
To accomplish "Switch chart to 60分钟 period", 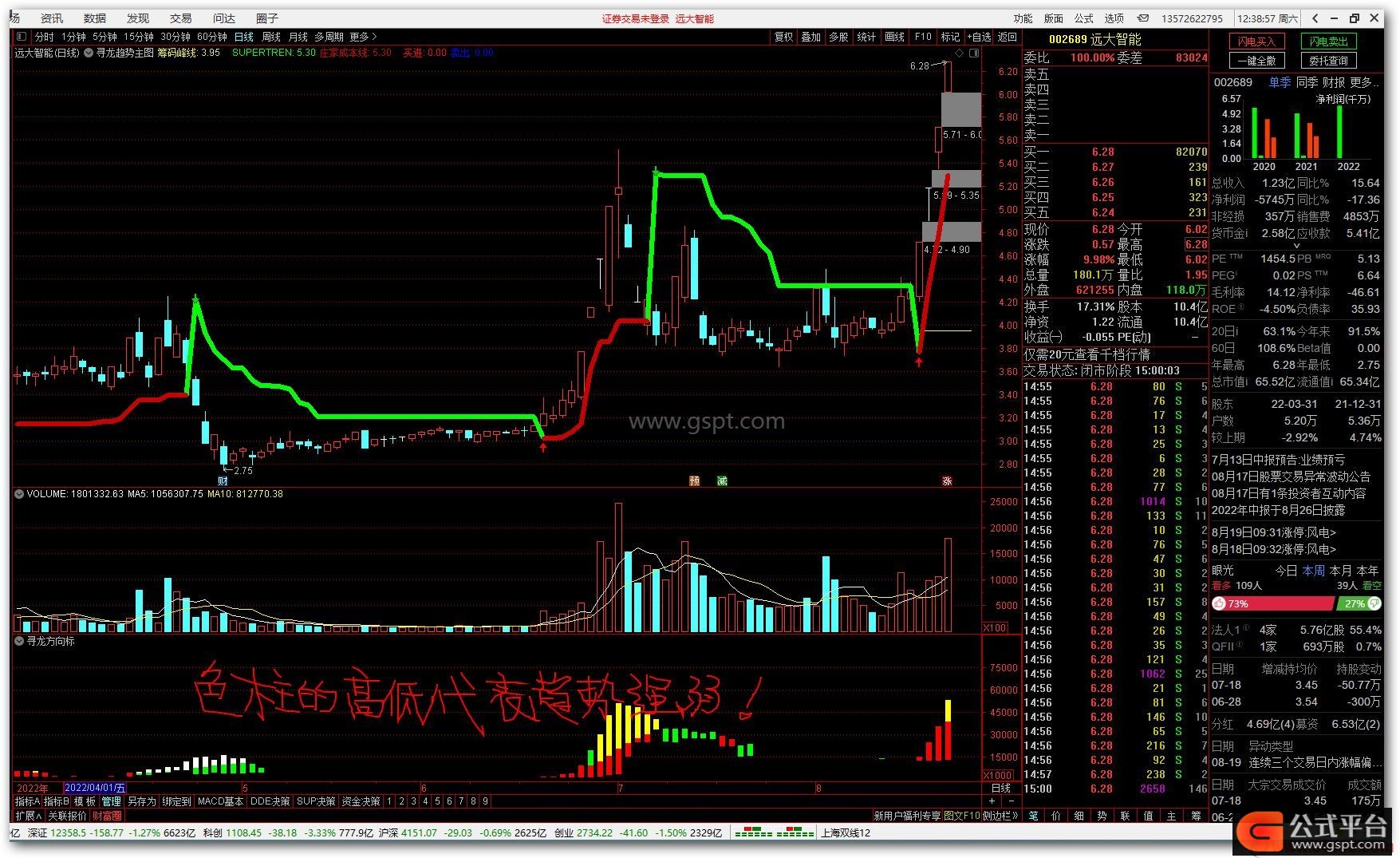I will [x=212, y=37].
